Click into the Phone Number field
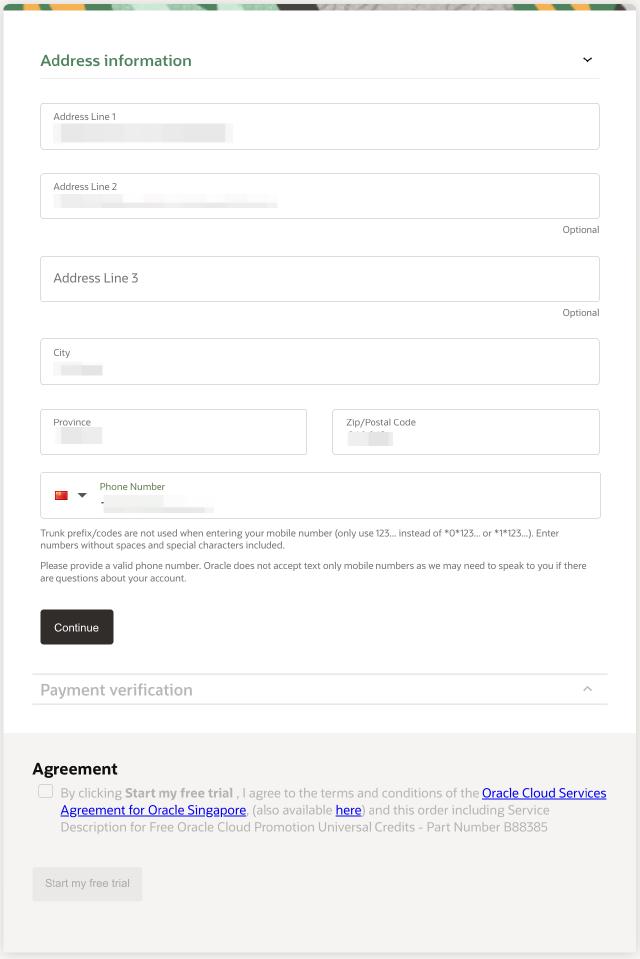This screenshot has width=640, height=959. point(300,497)
